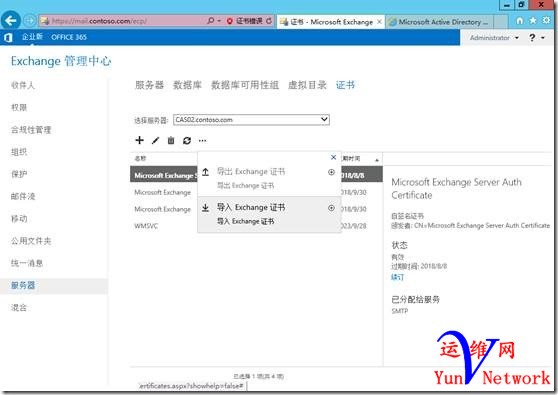The image size is (558, 395).
Task: Expand the address bar search dropdown arrow
Action: point(219,21)
